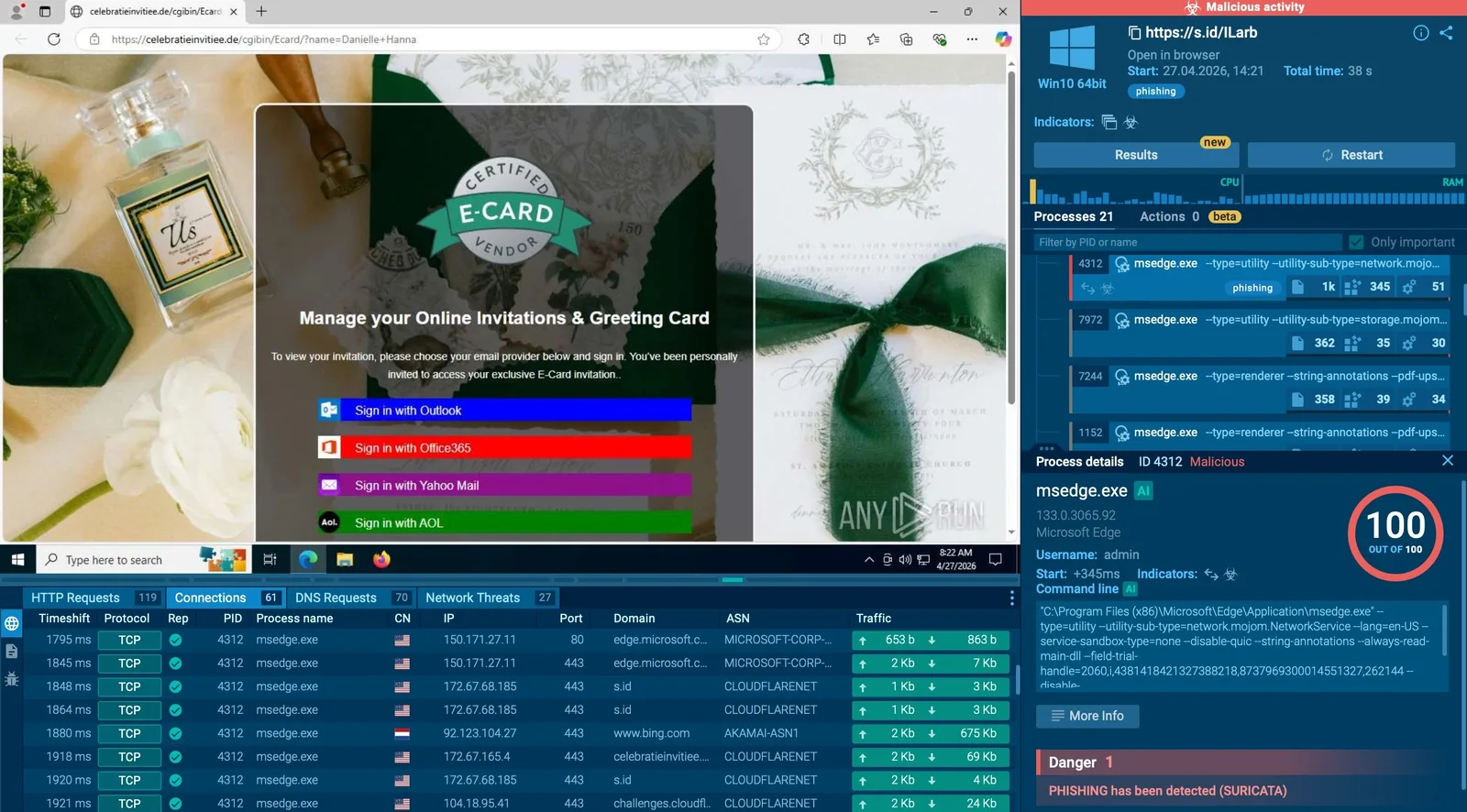Click the Indicators window stack icon
Viewport: 1467px width, 812px height.
point(1109,122)
